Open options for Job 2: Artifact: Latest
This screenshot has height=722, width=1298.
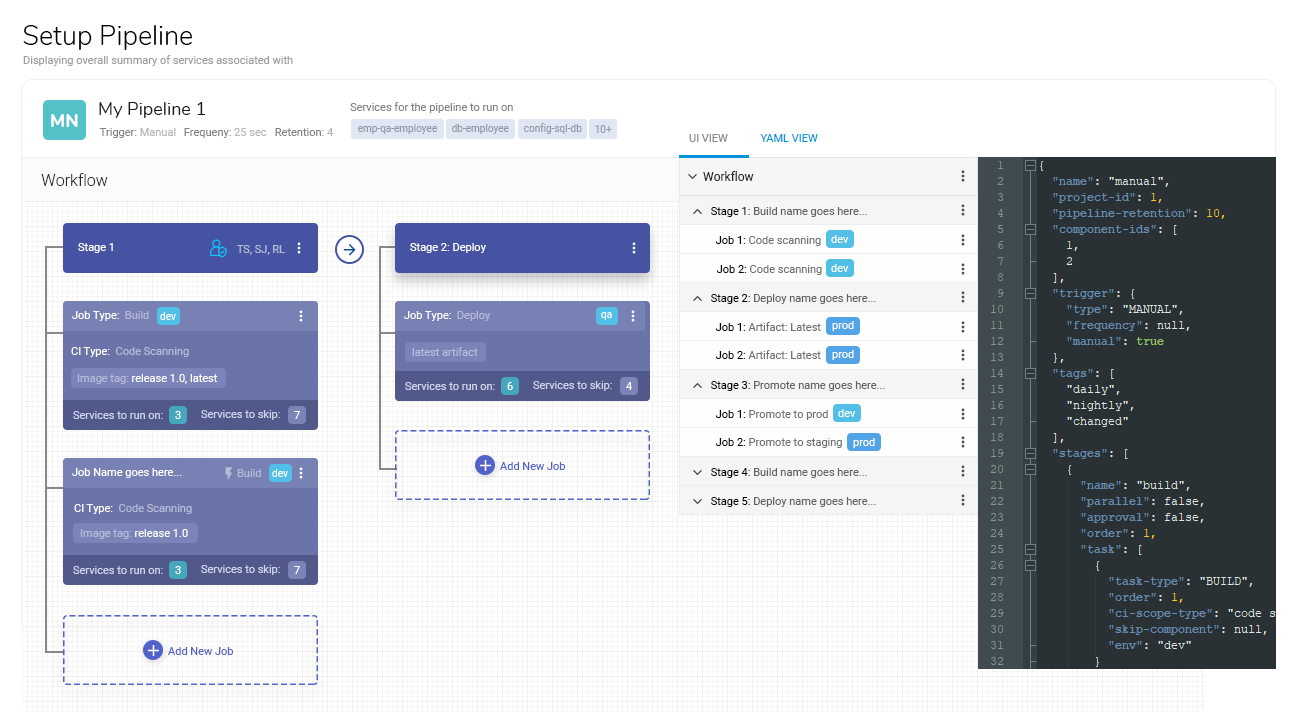[963, 355]
